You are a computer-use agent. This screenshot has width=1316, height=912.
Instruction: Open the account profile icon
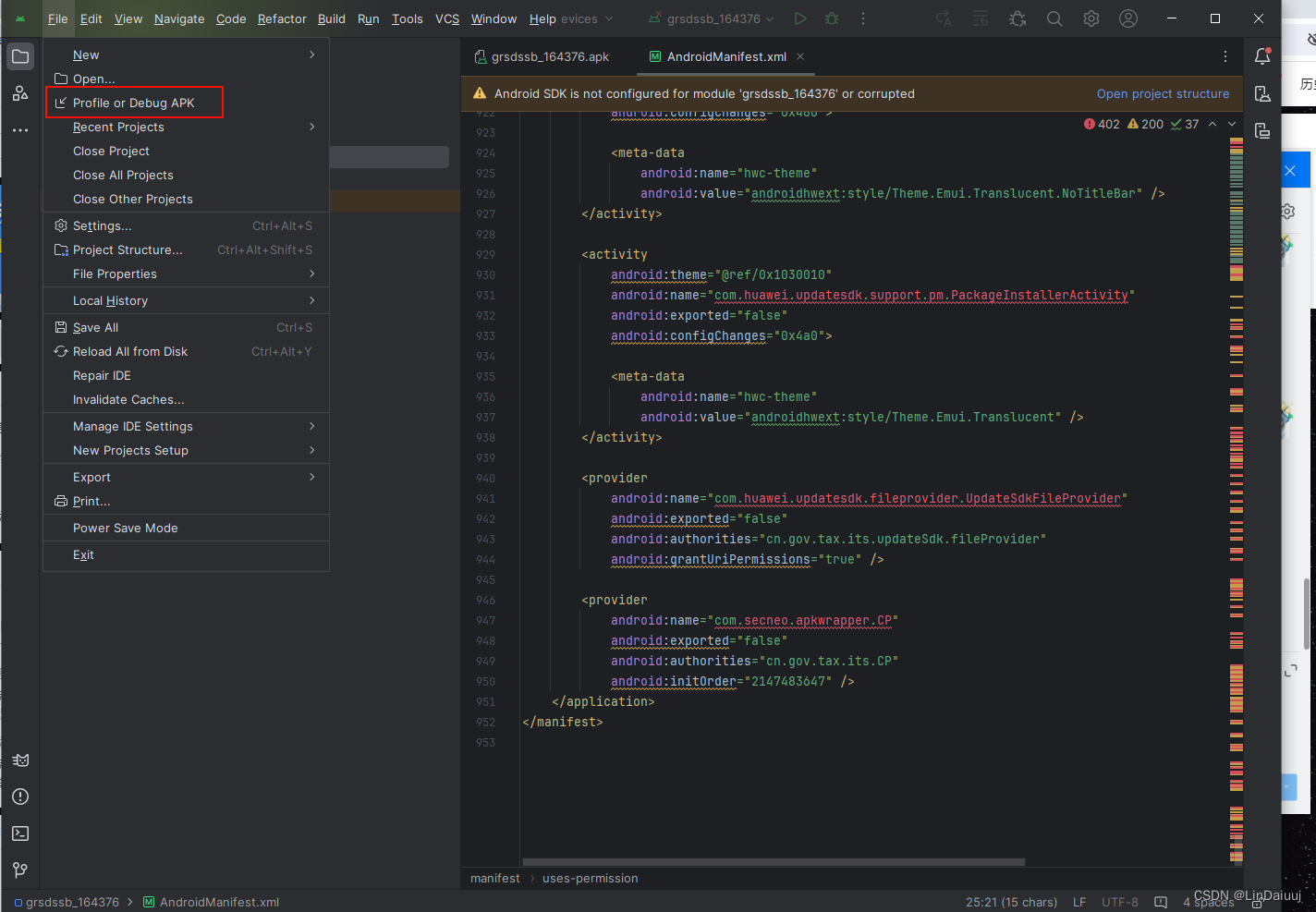1128,18
